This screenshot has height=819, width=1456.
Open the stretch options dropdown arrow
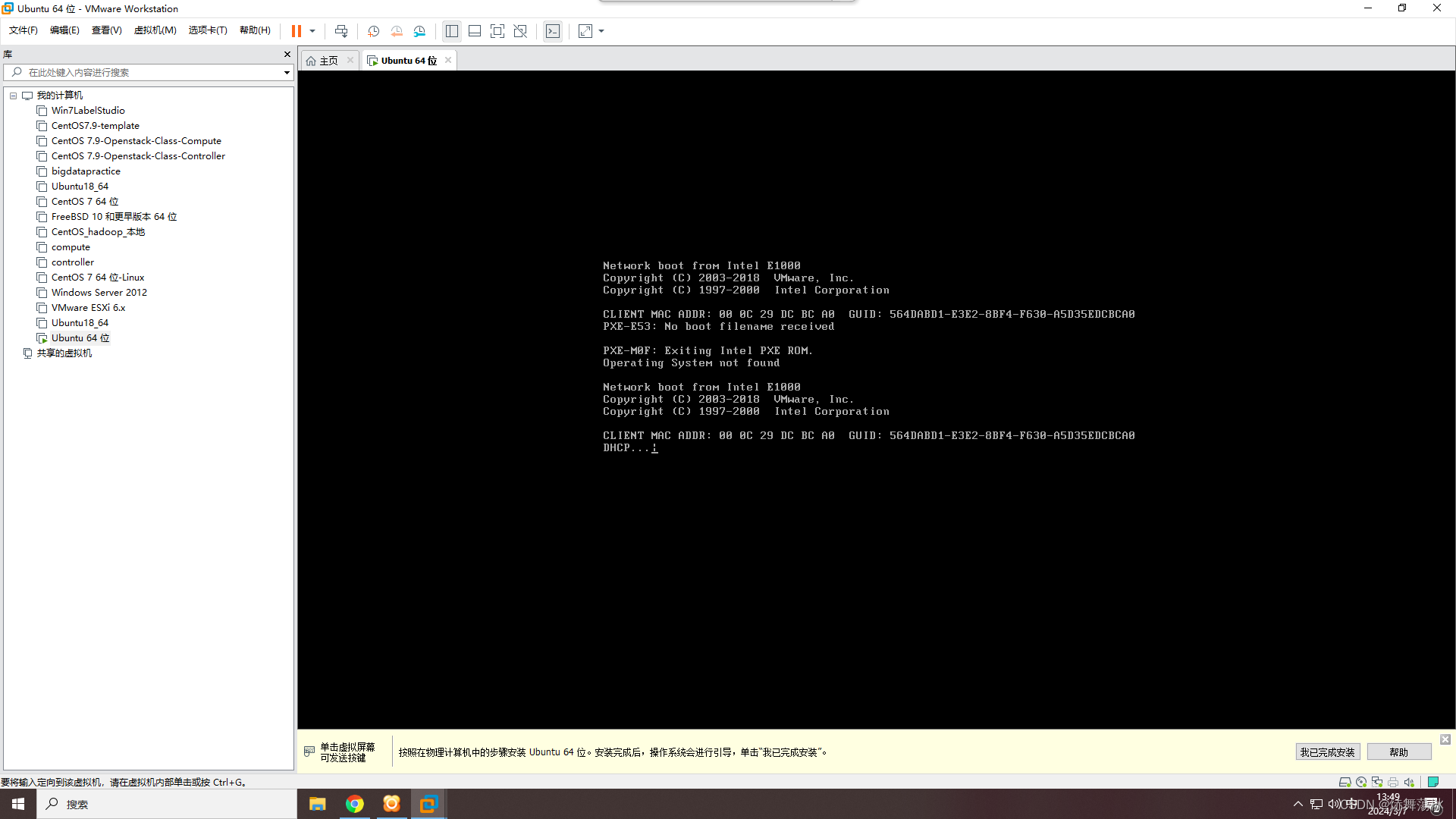pyautogui.click(x=601, y=31)
